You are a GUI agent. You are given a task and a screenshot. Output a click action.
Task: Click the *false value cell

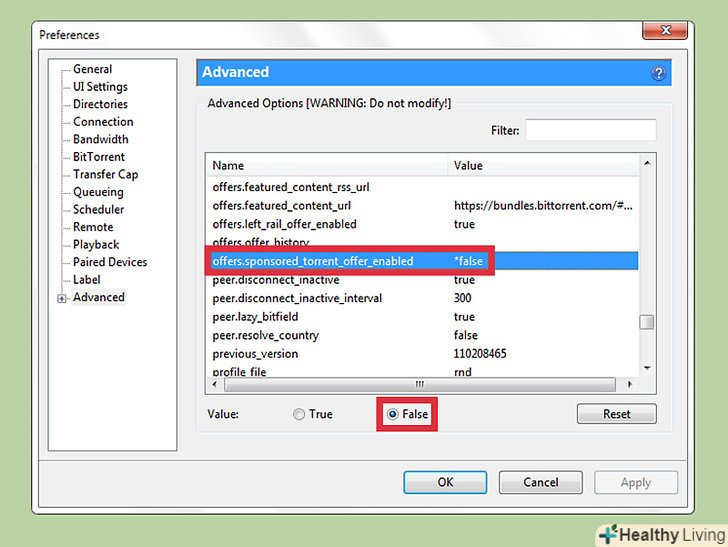[468, 261]
